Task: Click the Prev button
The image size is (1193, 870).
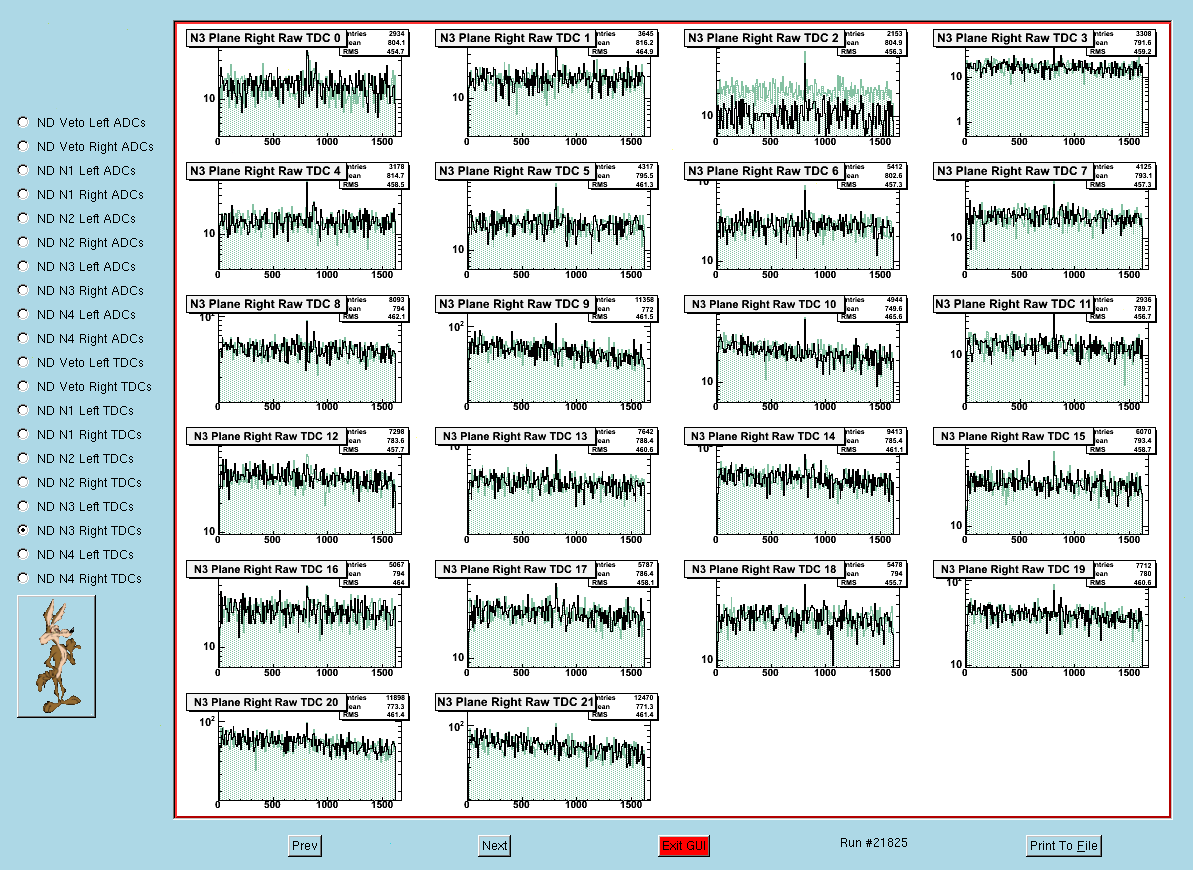Action: [304, 846]
